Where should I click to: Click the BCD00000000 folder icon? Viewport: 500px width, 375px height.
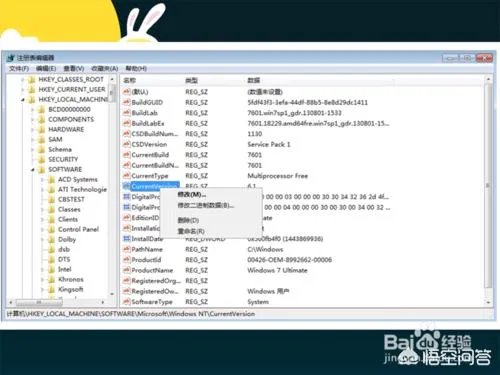pyautogui.click(x=42, y=110)
